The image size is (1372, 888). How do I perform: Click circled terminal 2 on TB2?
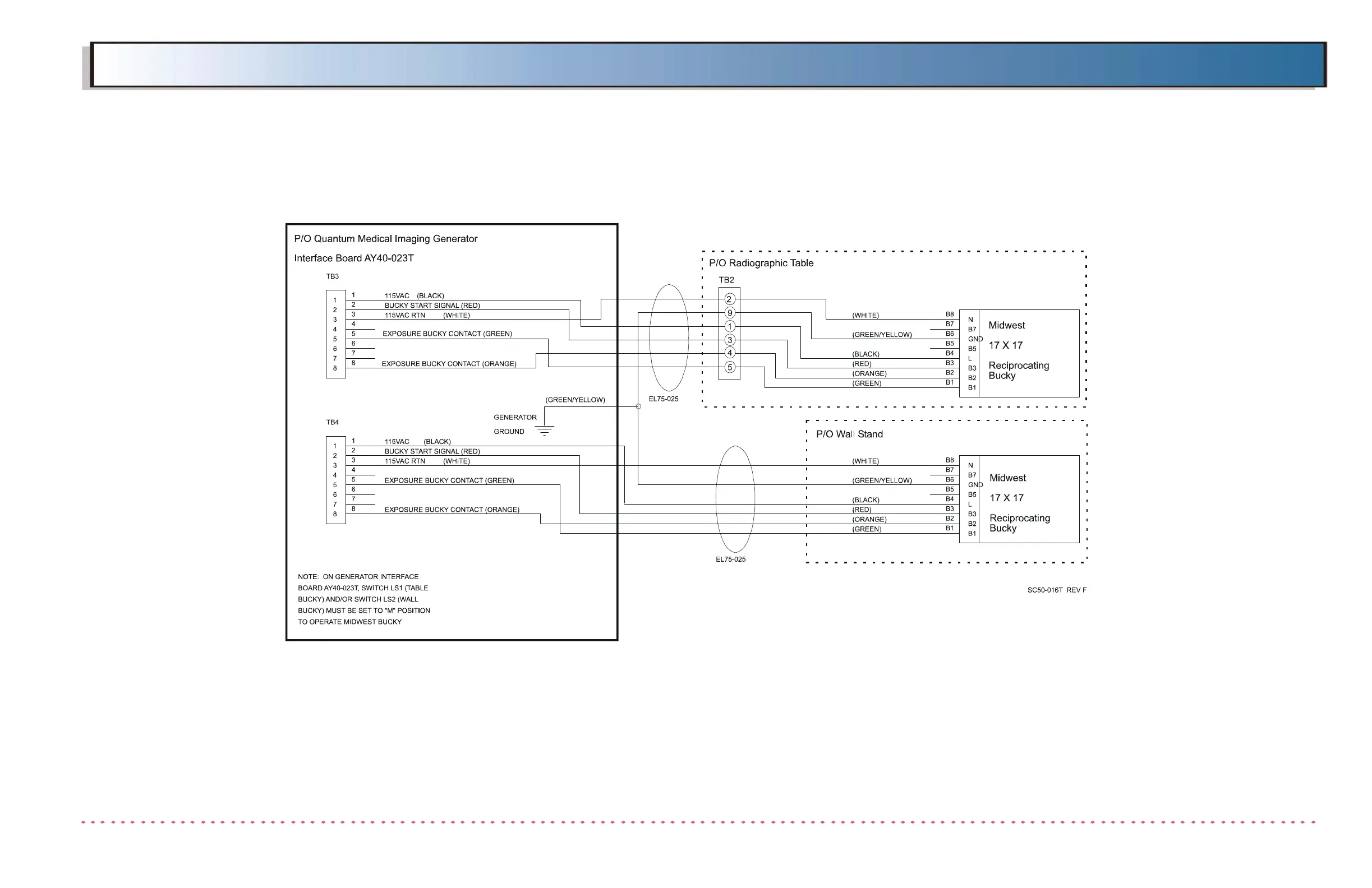[729, 299]
